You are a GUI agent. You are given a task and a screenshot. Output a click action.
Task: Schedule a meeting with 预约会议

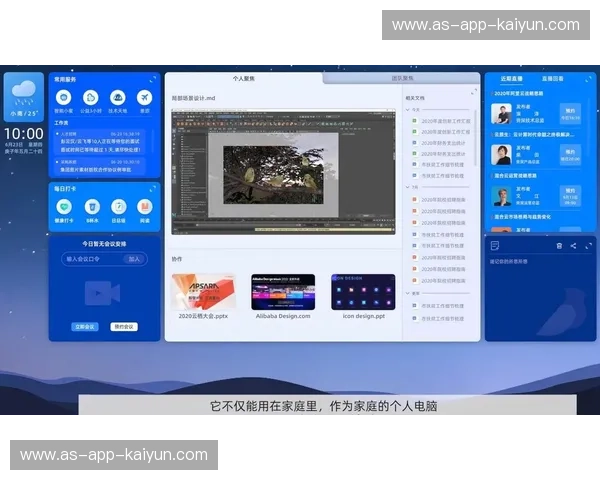point(124,327)
